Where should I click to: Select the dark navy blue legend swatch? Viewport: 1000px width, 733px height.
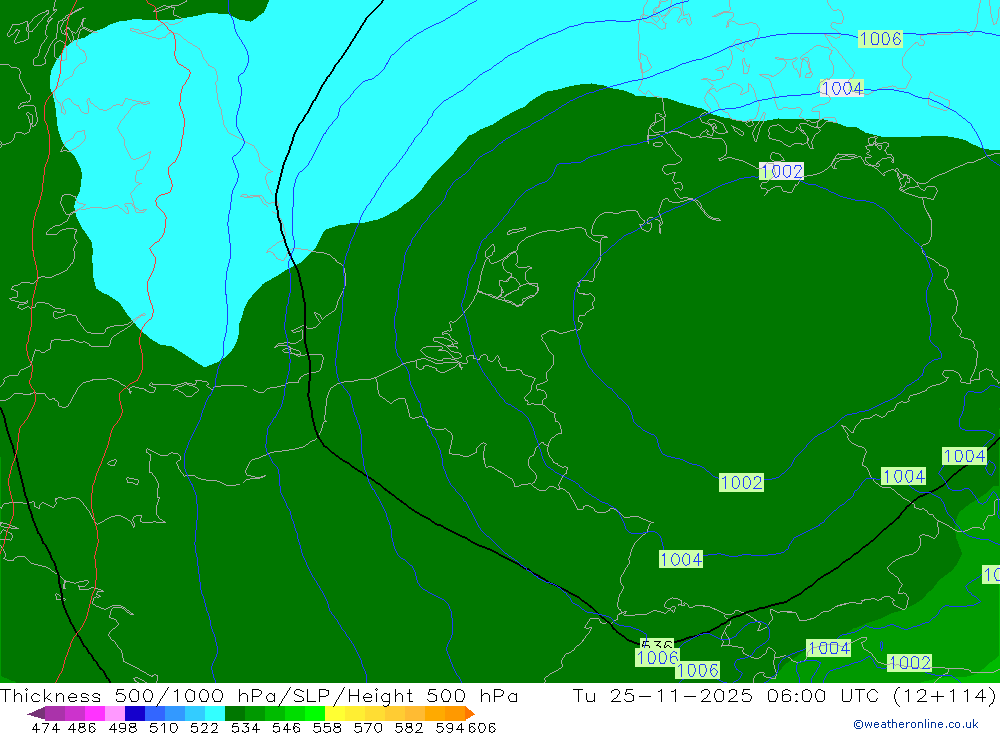pos(135,713)
